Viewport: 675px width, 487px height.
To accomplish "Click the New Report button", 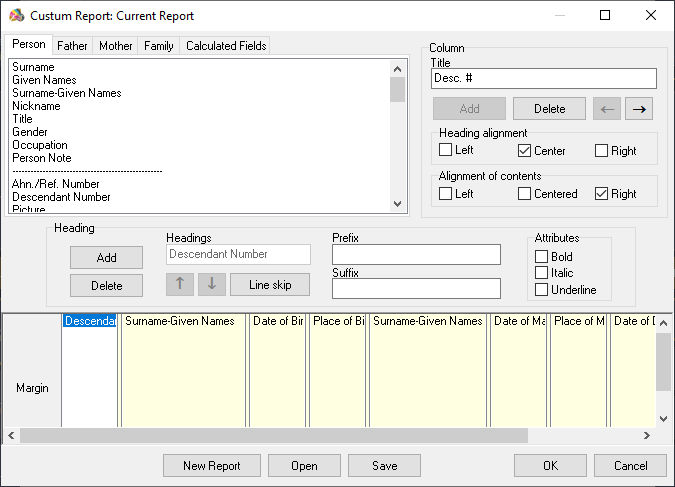I will pos(212,465).
